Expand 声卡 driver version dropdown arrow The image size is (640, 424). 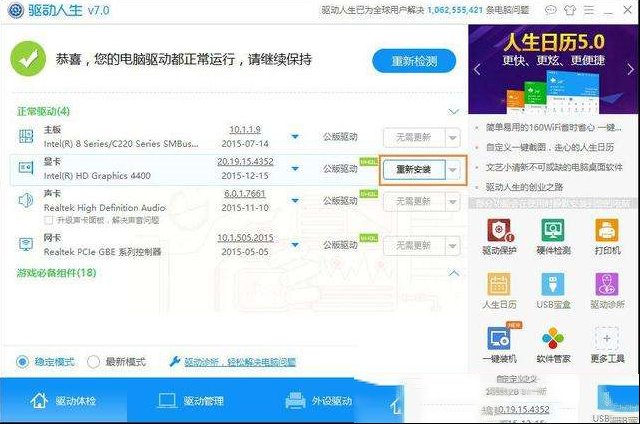click(x=295, y=200)
